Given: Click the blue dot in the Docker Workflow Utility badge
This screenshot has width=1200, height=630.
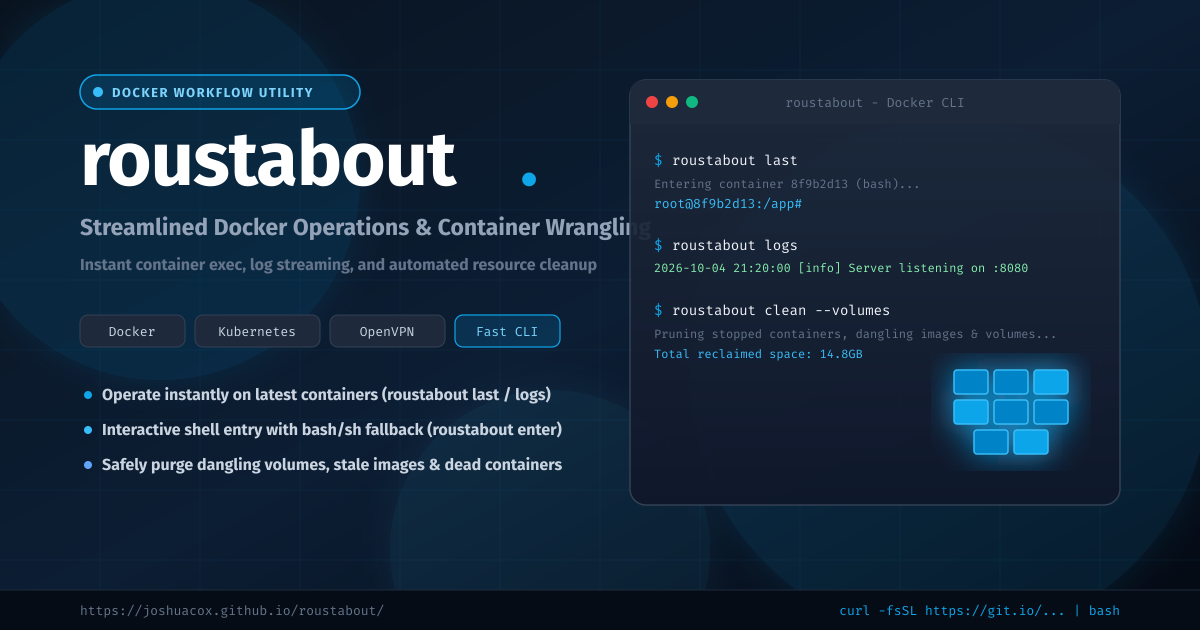Looking at the screenshot, I should tap(98, 92).
